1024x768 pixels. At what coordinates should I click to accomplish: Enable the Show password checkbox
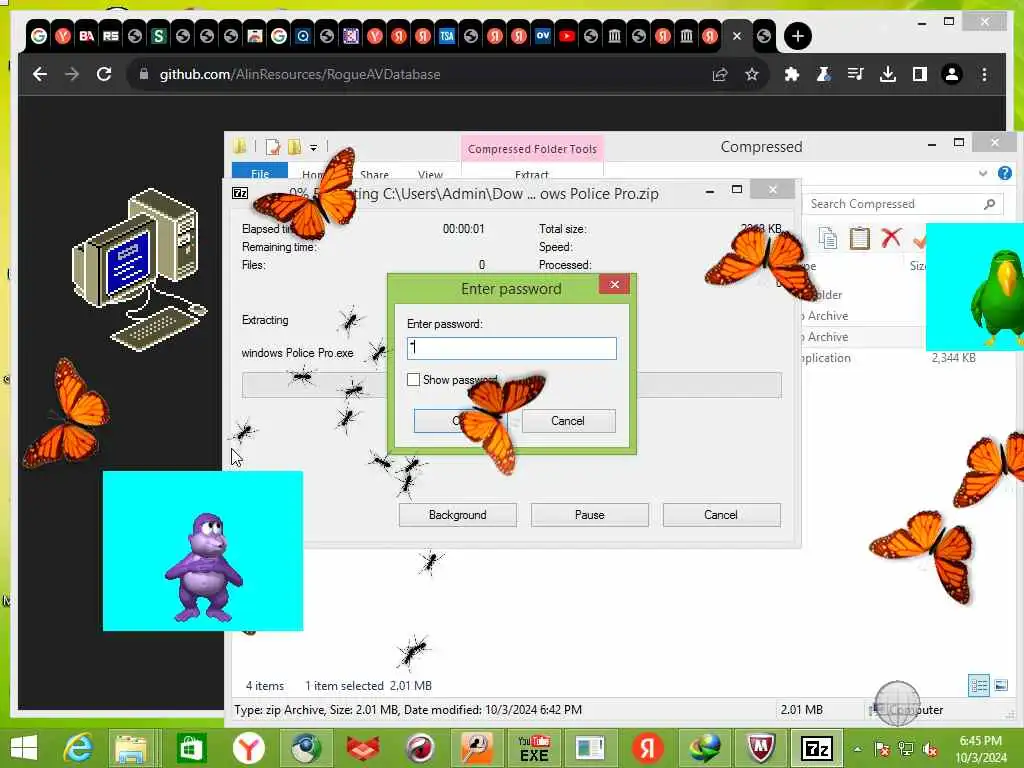413,379
